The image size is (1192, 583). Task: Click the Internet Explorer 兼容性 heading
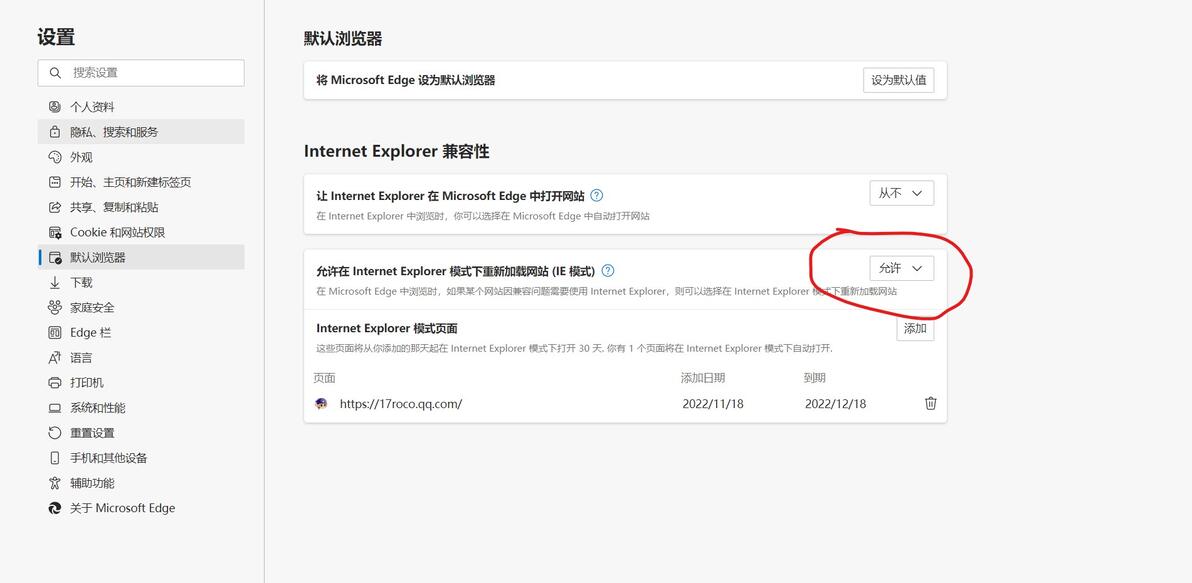click(x=397, y=151)
